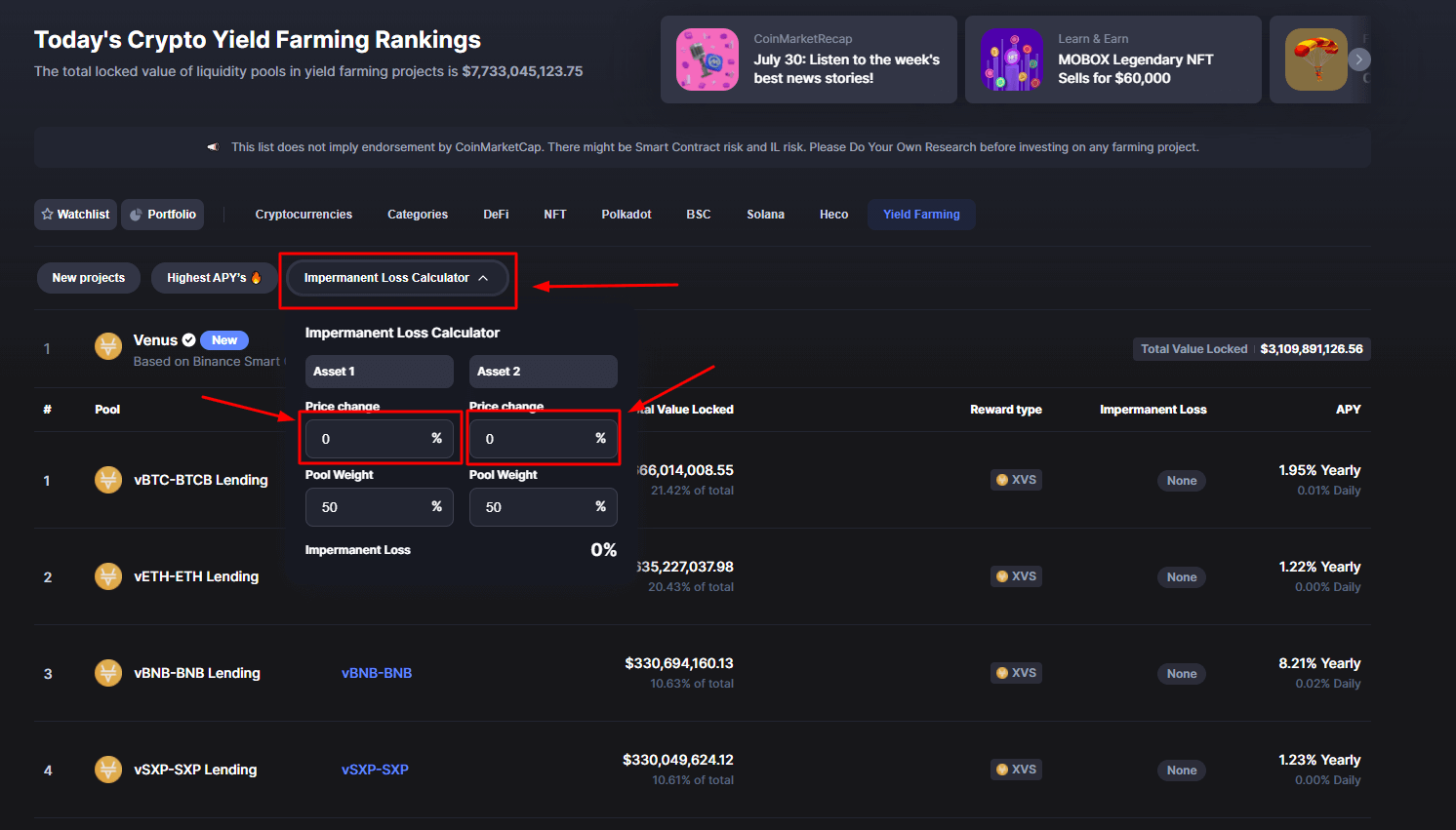Click the CoinMarketRecap news thumbnail

pos(708,59)
